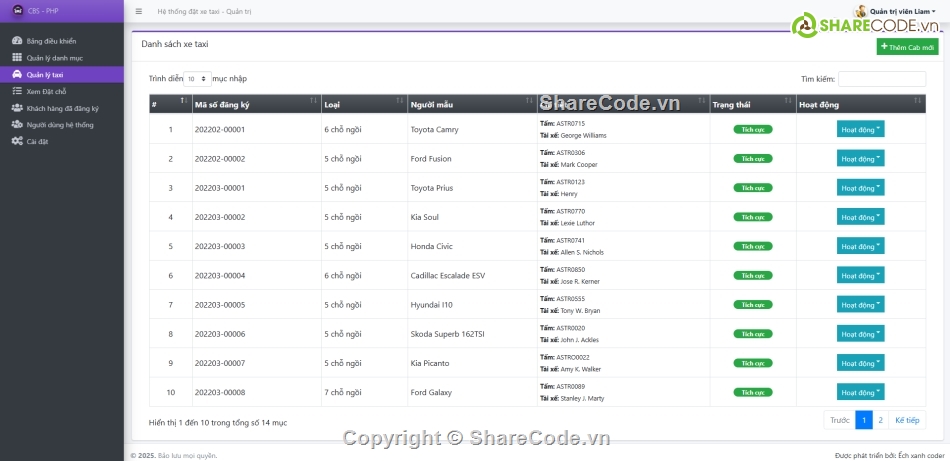Sort by Trạng thái column arrows
This screenshot has height=461, width=950.
(788, 101)
